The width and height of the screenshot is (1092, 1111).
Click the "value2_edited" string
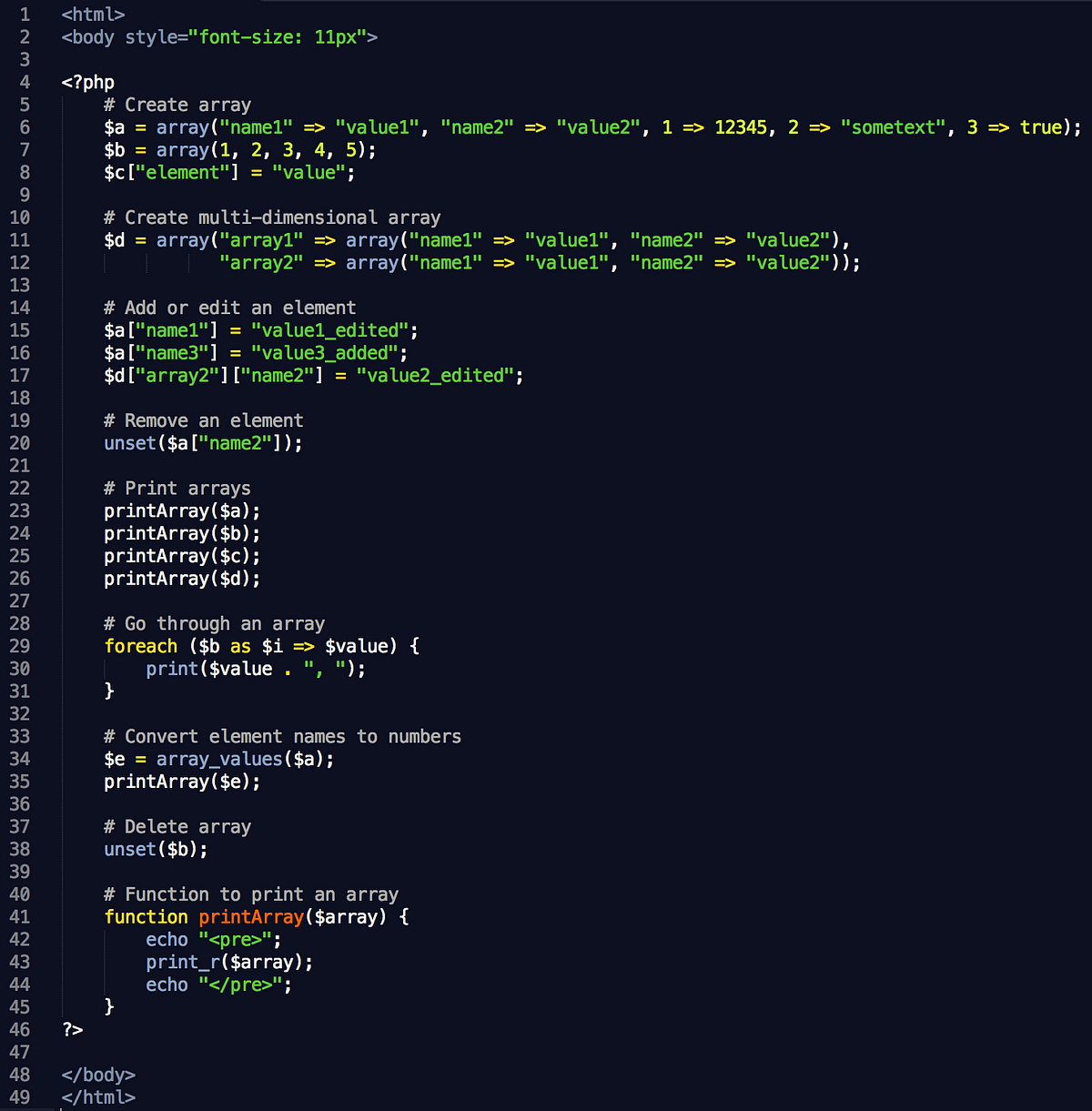pos(435,376)
